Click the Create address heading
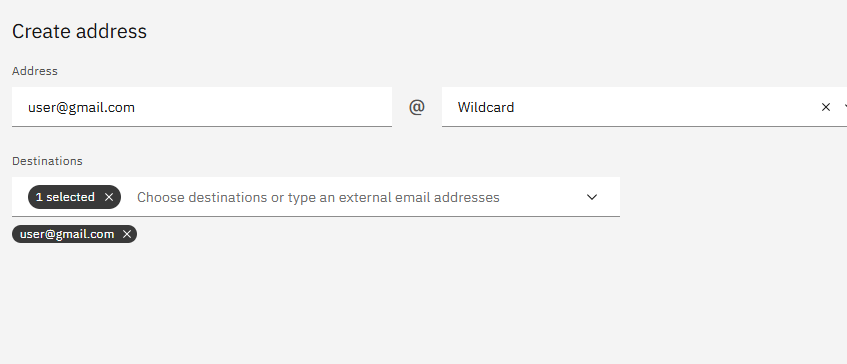Screen dimensions: 847x364 pos(79,31)
